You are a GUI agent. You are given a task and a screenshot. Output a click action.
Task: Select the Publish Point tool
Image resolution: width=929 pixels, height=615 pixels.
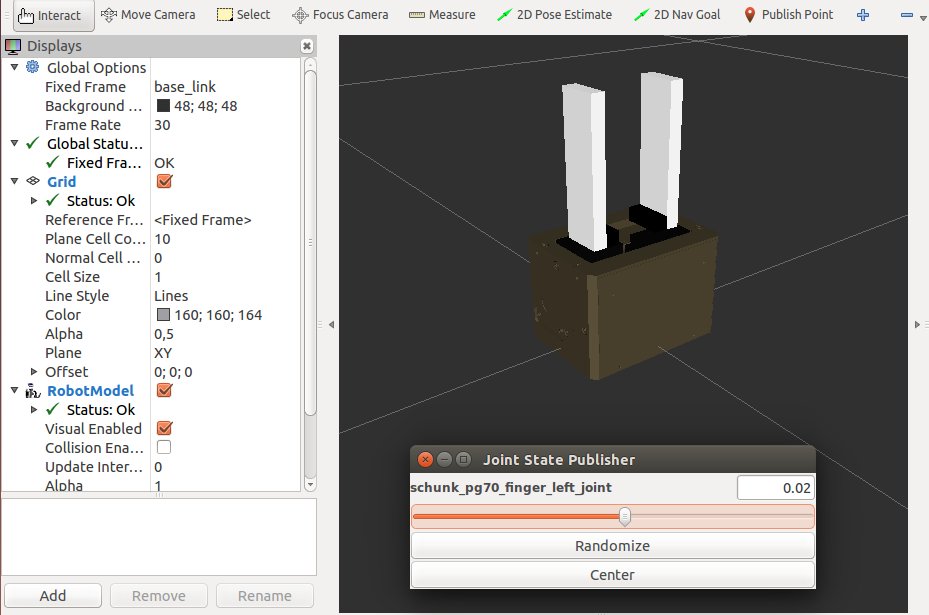tap(788, 15)
